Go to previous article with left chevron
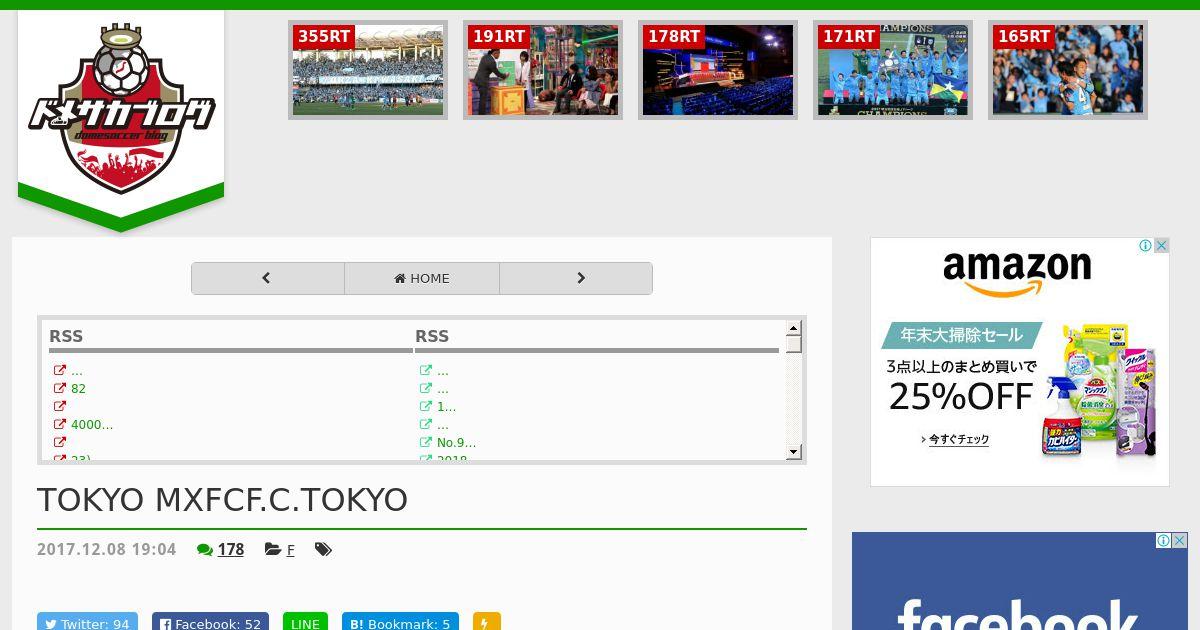The height and width of the screenshot is (630, 1200). click(x=267, y=278)
